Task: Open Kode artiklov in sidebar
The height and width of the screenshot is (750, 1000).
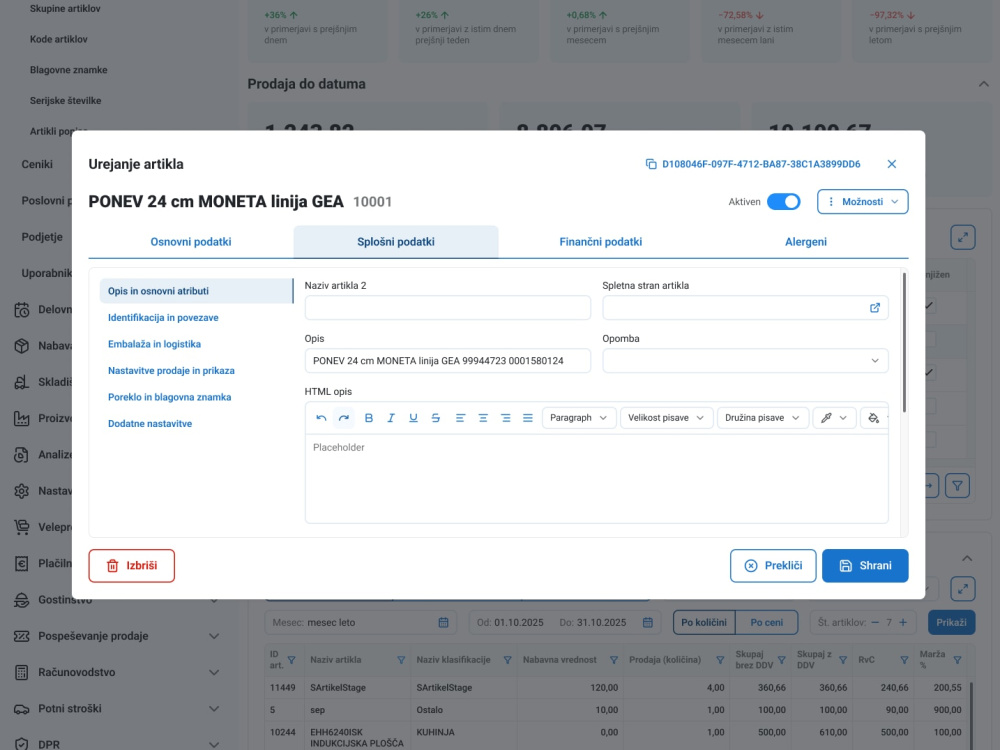Action: click(x=59, y=39)
